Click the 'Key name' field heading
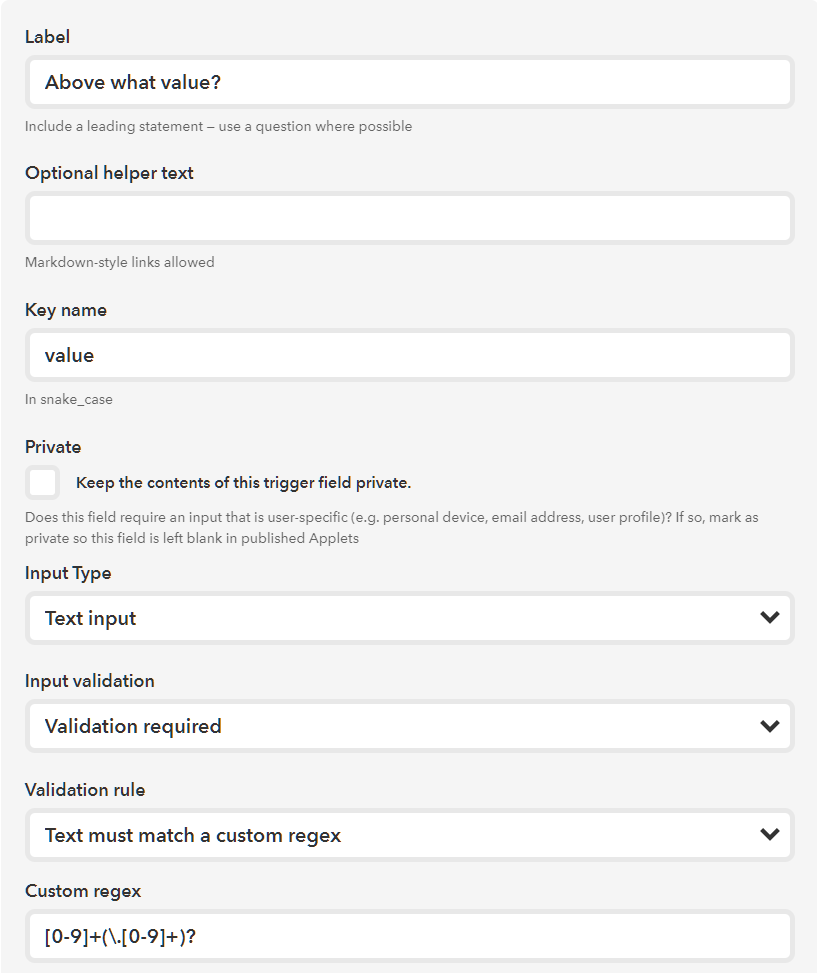The image size is (817, 973). point(66,310)
